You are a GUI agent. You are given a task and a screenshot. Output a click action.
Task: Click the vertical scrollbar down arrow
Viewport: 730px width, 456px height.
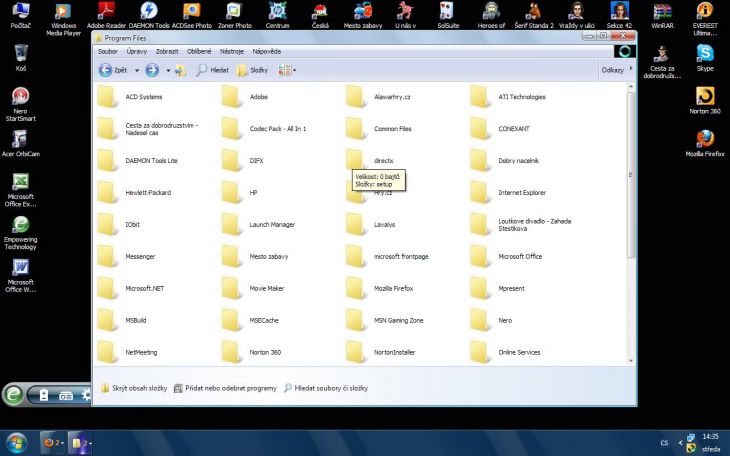tap(631, 361)
